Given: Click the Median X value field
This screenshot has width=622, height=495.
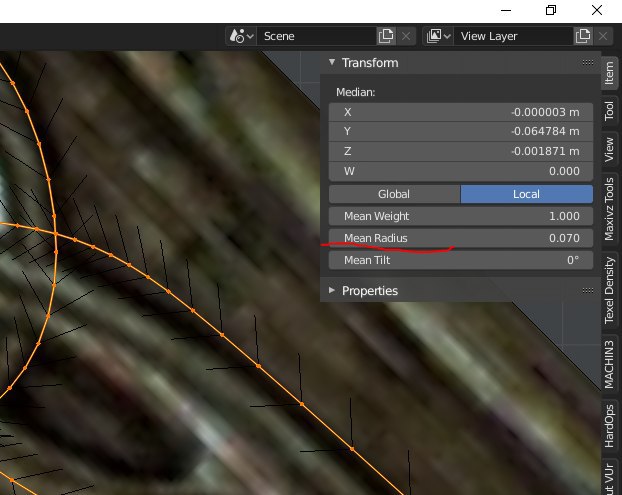Looking at the screenshot, I should click(461, 112).
